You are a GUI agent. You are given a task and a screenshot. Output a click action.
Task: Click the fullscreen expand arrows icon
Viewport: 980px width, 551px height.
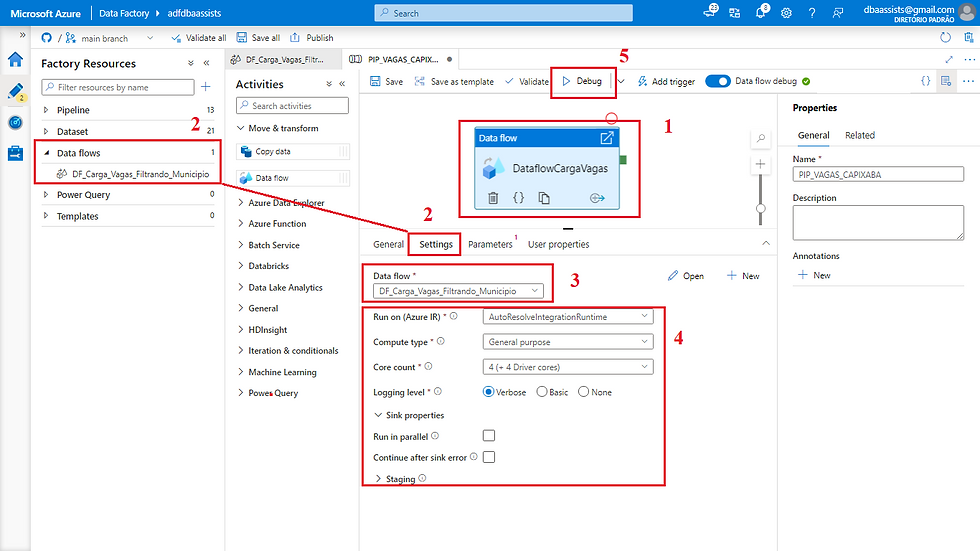[949, 59]
